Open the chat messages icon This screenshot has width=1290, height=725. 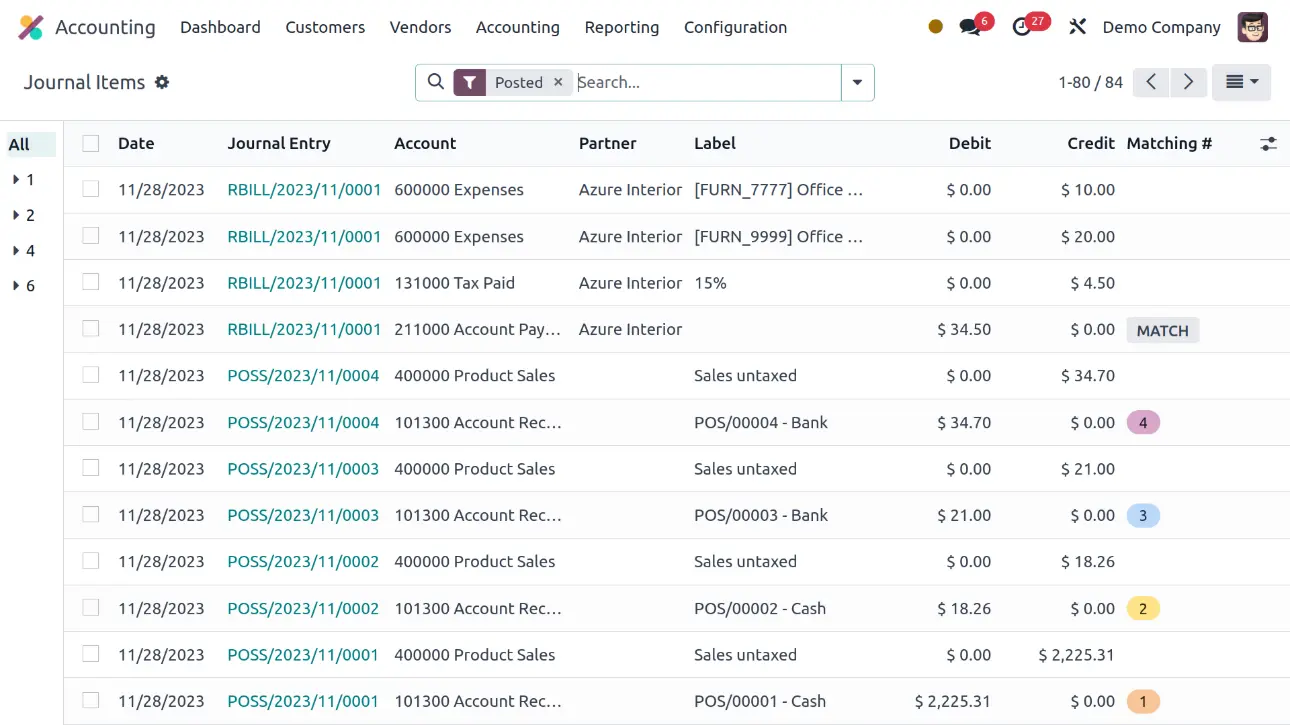[970, 28]
